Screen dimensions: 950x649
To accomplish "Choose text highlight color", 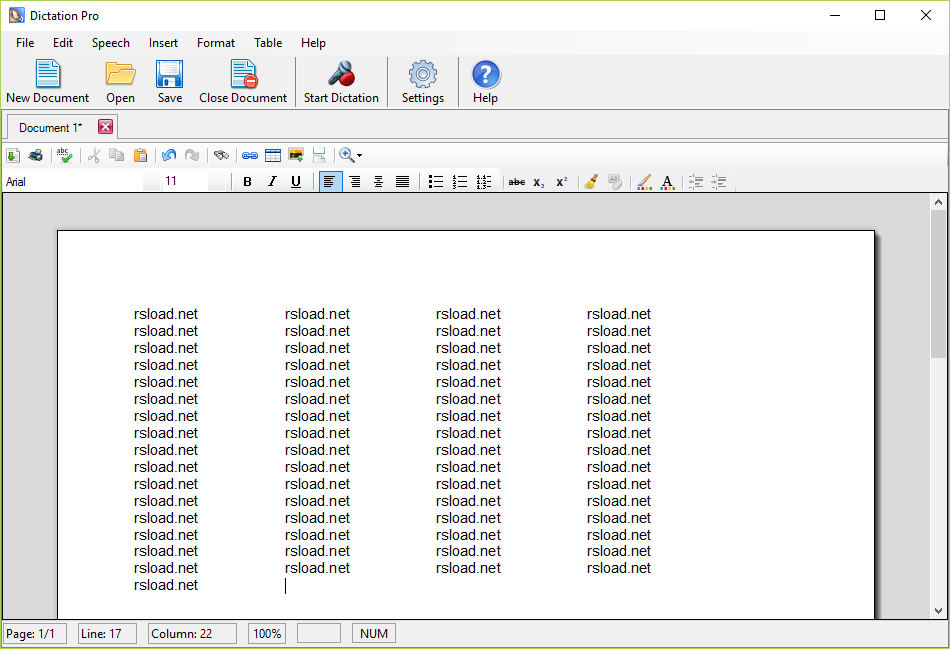I will 644,182.
